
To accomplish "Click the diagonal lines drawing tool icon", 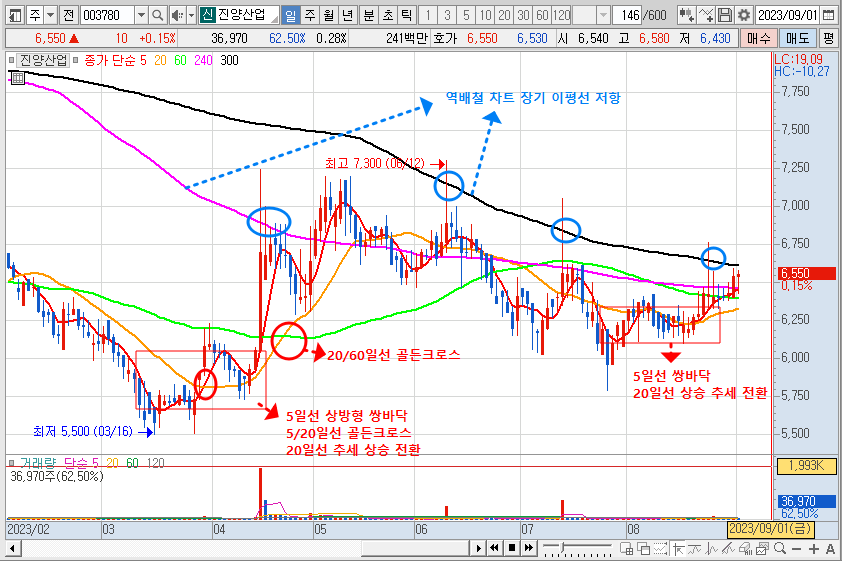I will point(729,548).
